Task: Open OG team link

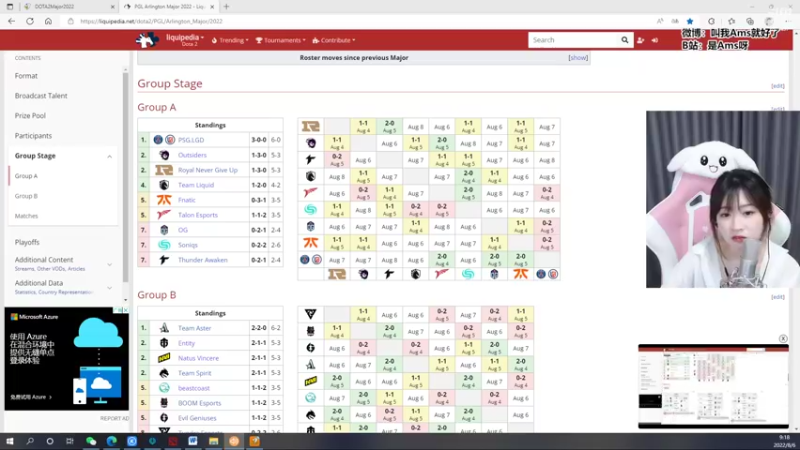Action: [x=183, y=230]
